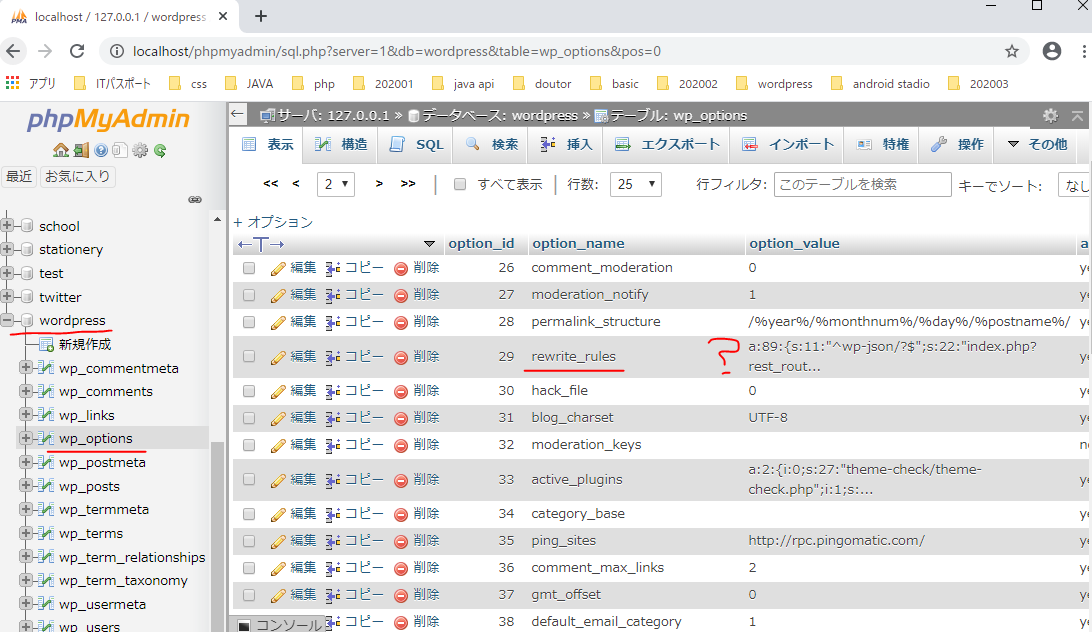
Task: Click copy icon for hack_file row
Action: pos(333,391)
